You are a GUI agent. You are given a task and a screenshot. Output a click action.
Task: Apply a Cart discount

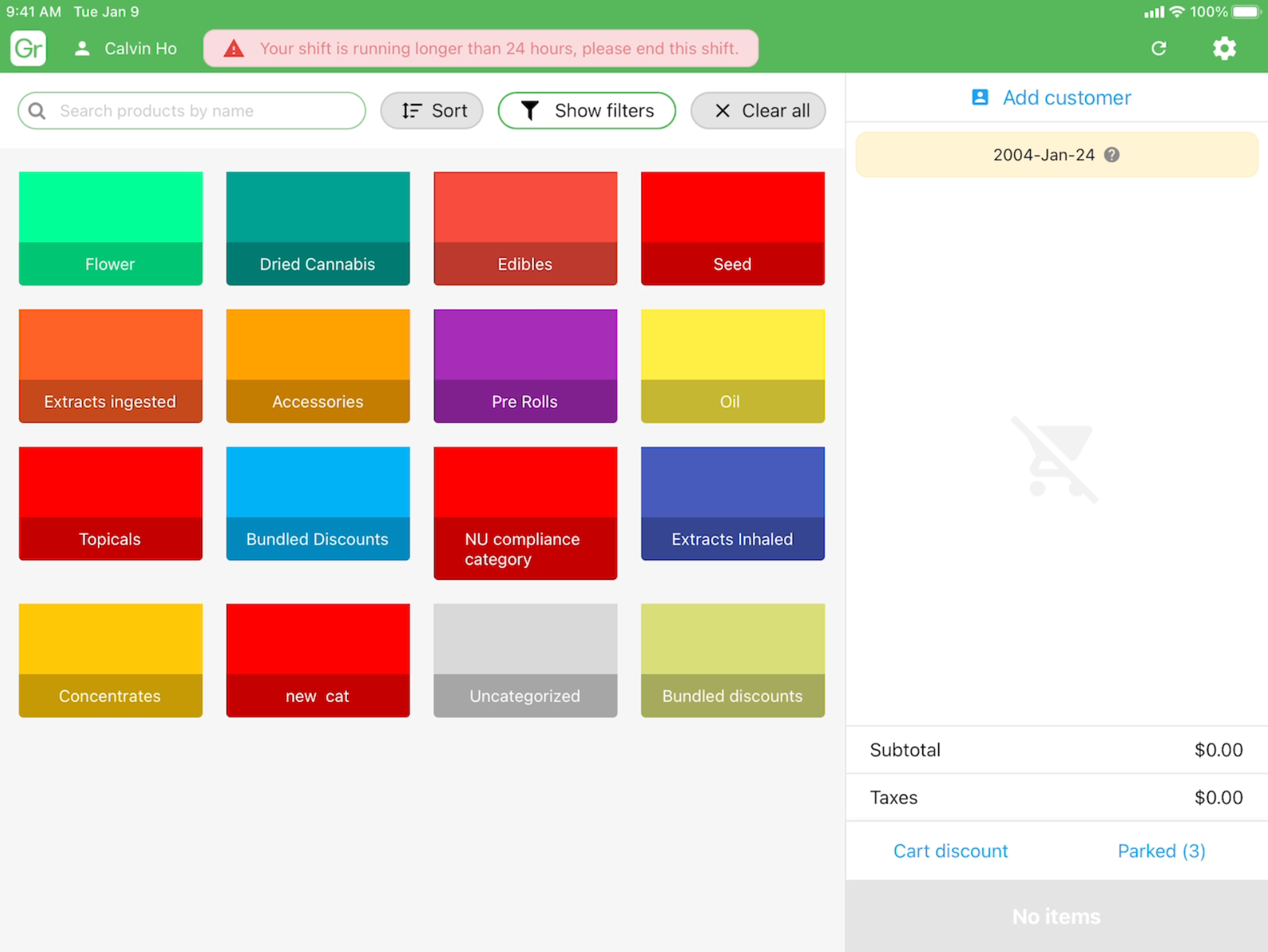point(950,851)
